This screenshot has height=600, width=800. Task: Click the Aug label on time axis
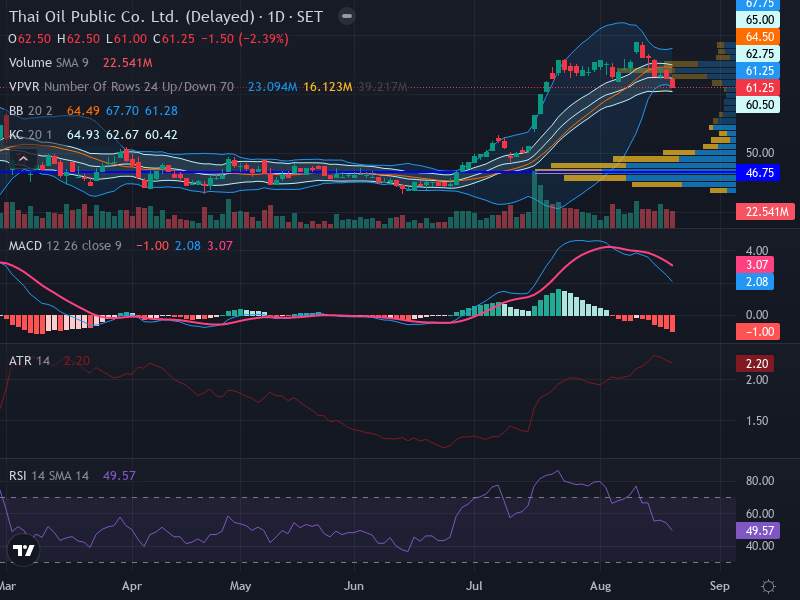(x=600, y=586)
